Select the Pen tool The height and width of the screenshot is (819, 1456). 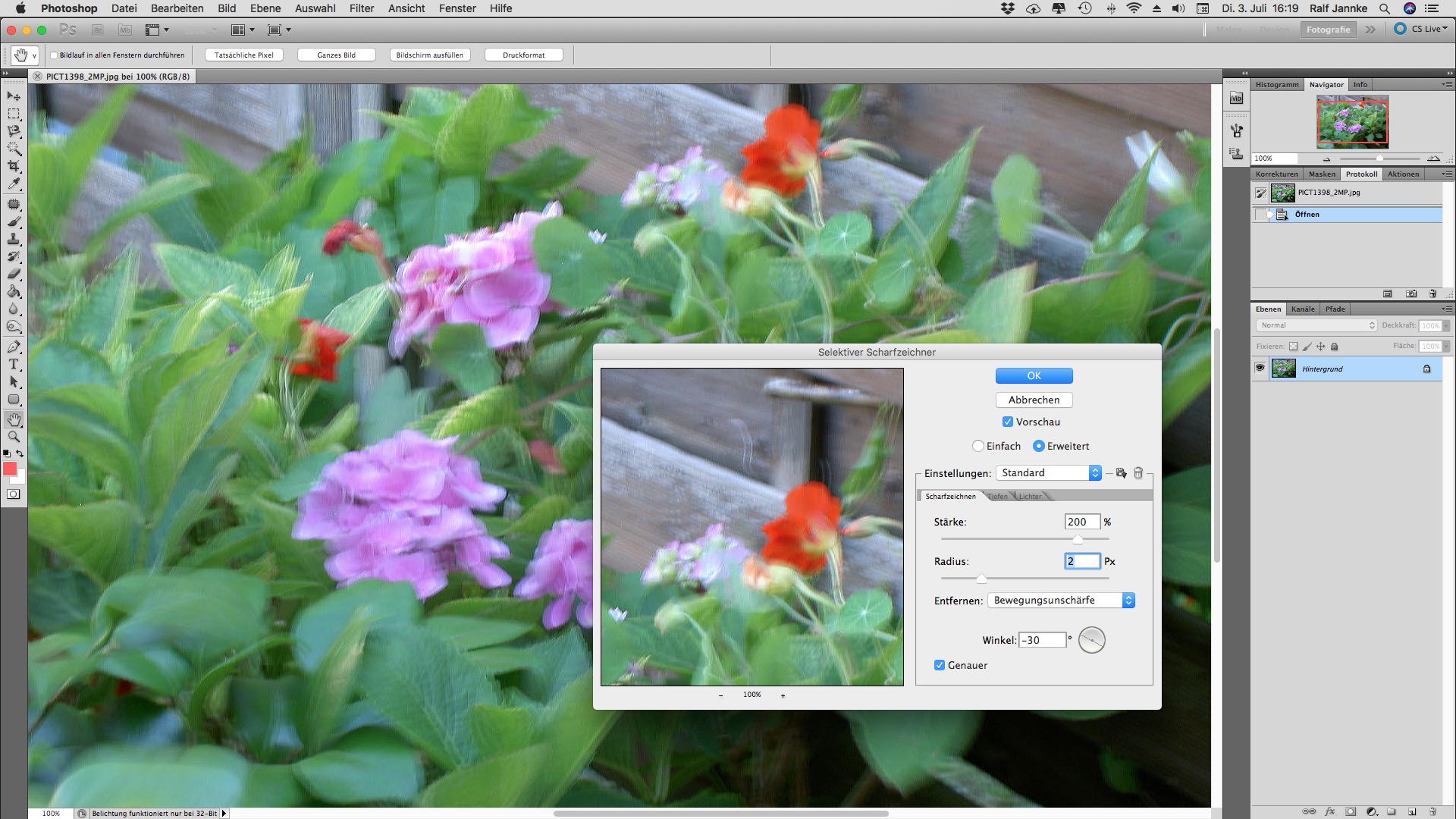[x=14, y=347]
